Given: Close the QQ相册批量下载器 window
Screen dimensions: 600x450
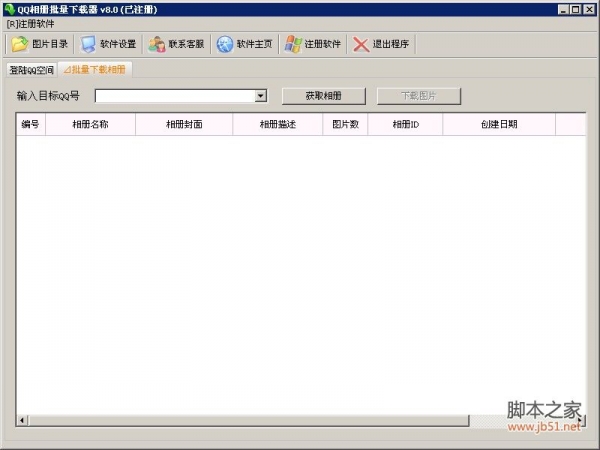Looking at the screenshot, I should [589, 9].
